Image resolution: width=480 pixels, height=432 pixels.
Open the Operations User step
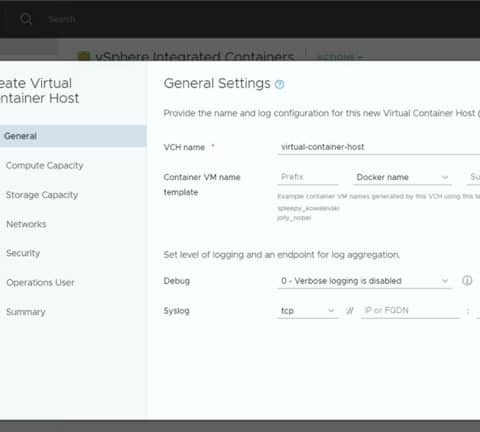(40, 282)
